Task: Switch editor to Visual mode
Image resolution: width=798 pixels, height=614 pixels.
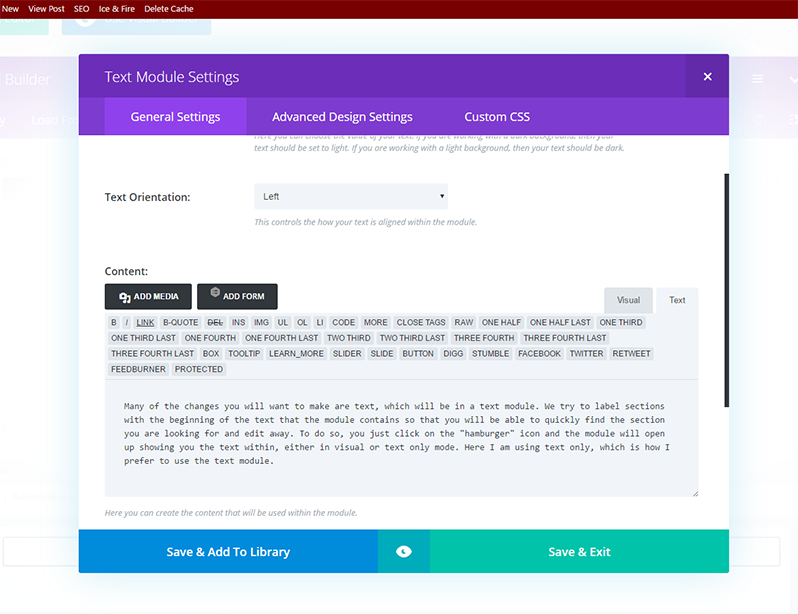Action: click(x=628, y=300)
